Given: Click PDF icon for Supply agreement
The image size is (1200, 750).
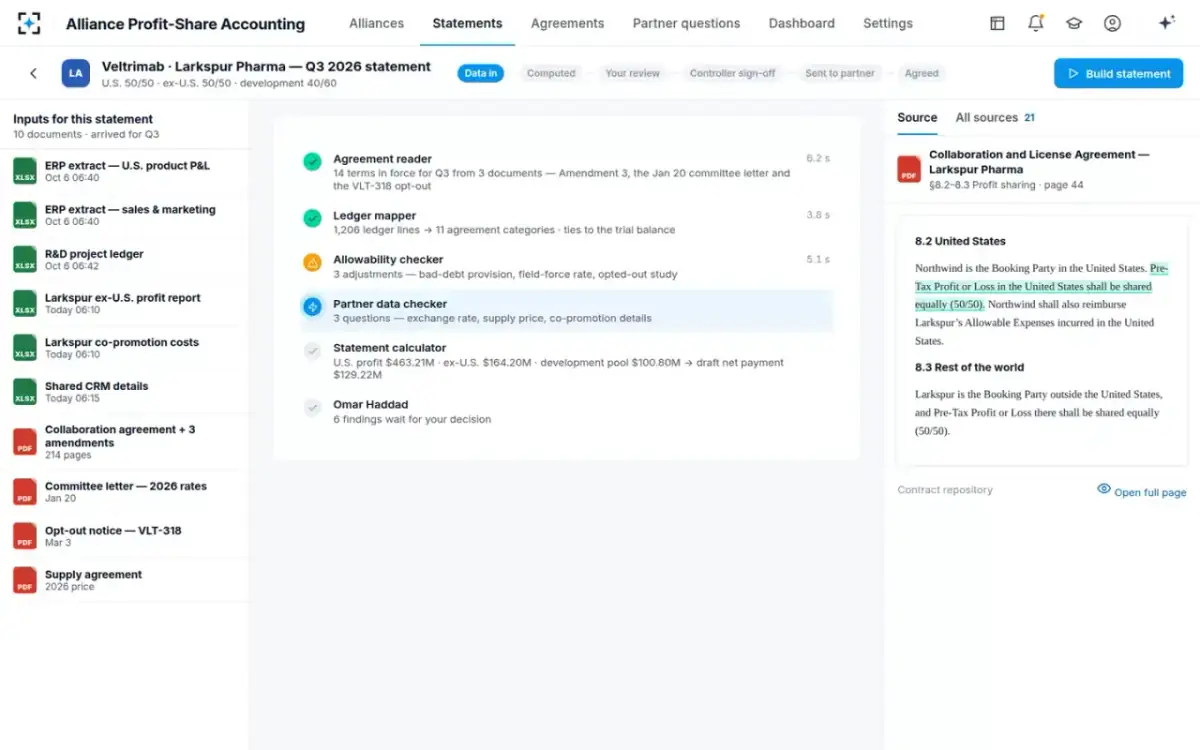Looking at the screenshot, I should 25,580.
